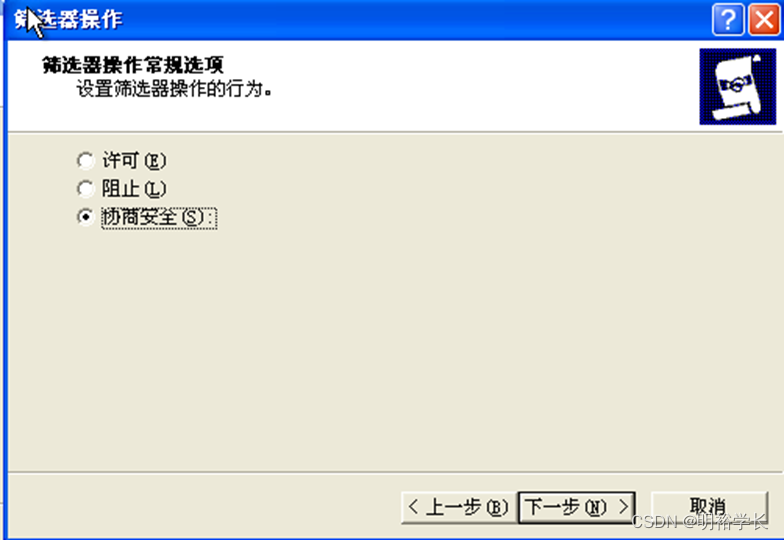Image resolution: width=784 pixels, height=540 pixels.
Task: Click the scroll wizard icon image
Action: click(x=738, y=86)
